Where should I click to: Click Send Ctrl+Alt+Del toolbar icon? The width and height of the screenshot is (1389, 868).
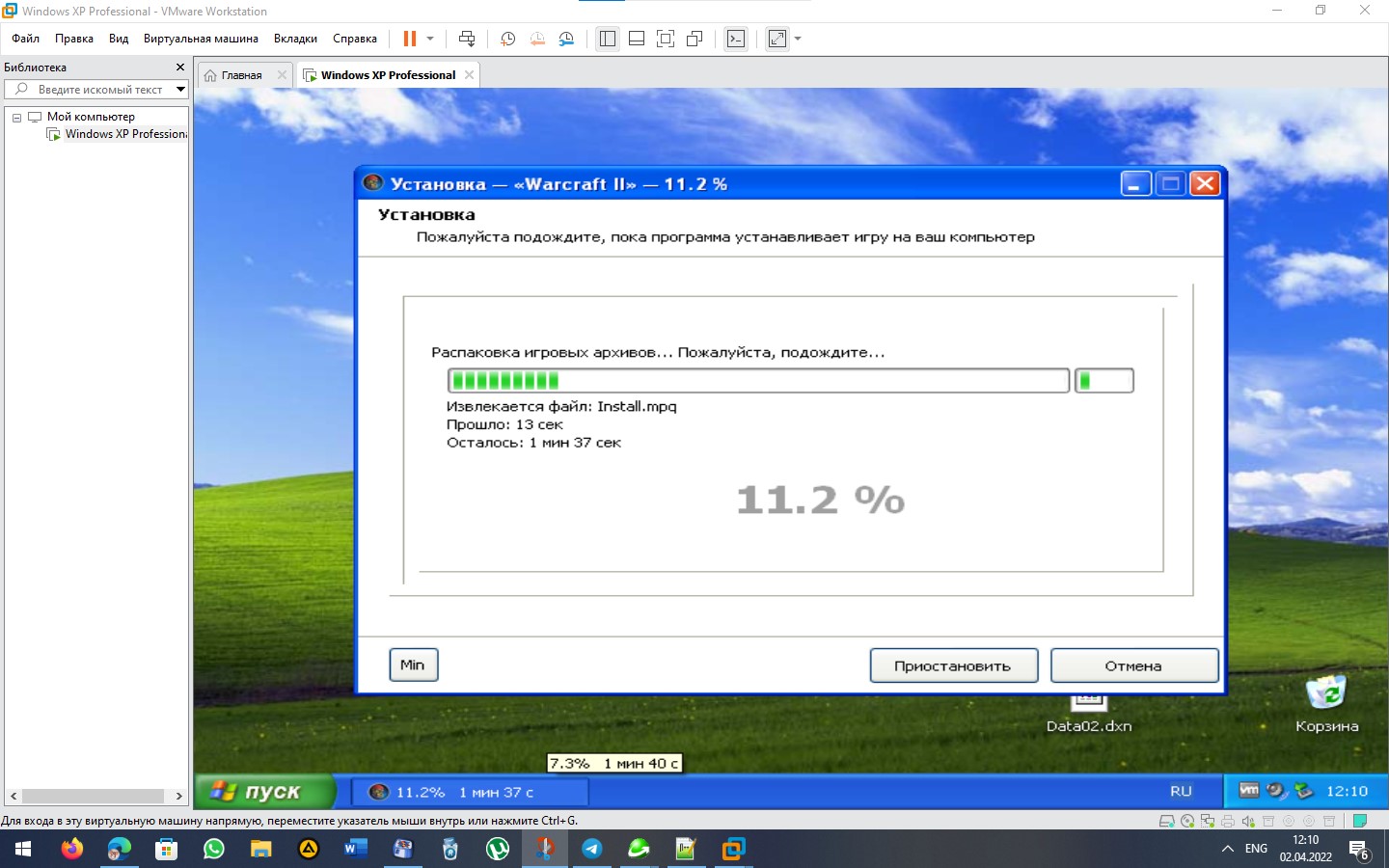467,39
